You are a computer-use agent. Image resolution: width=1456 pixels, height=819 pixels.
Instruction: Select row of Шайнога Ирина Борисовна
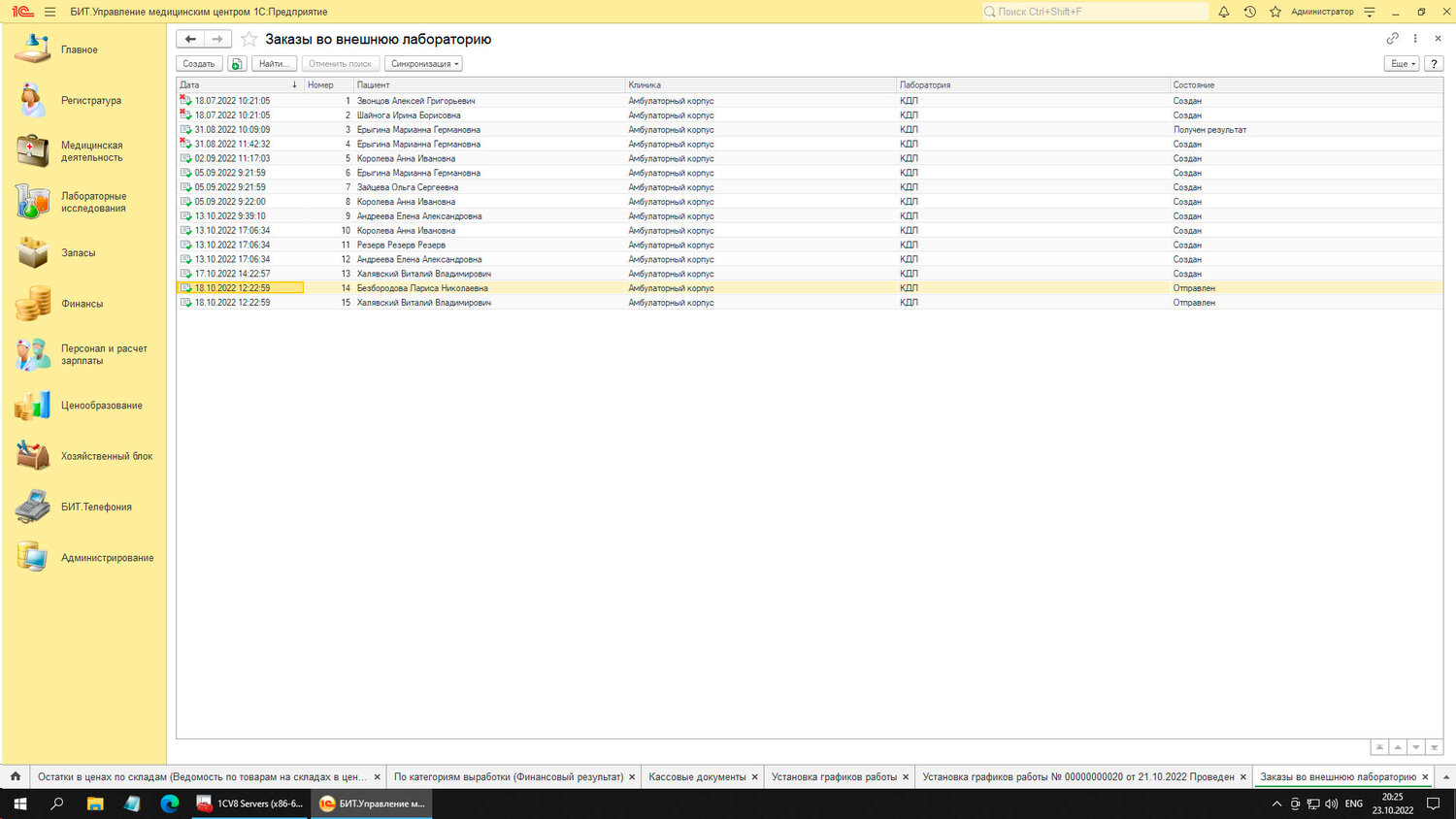[810, 115]
